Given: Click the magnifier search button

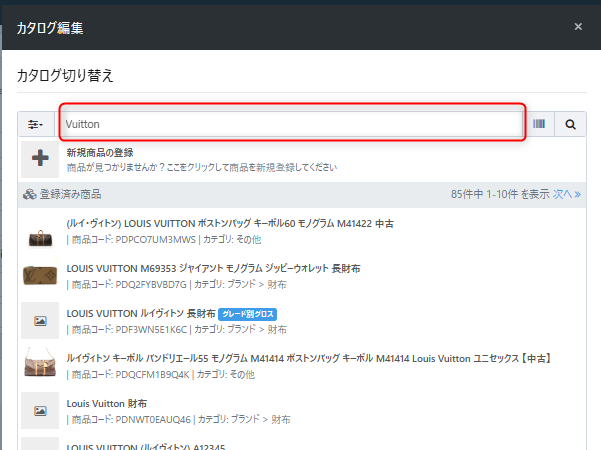Looking at the screenshot, I should (x=570, y=124).
